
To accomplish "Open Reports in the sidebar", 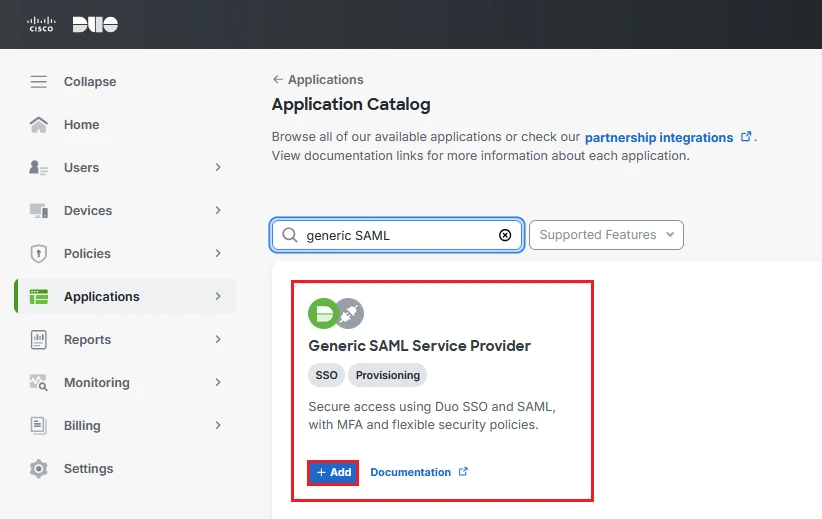I will (x=88, y=340).
